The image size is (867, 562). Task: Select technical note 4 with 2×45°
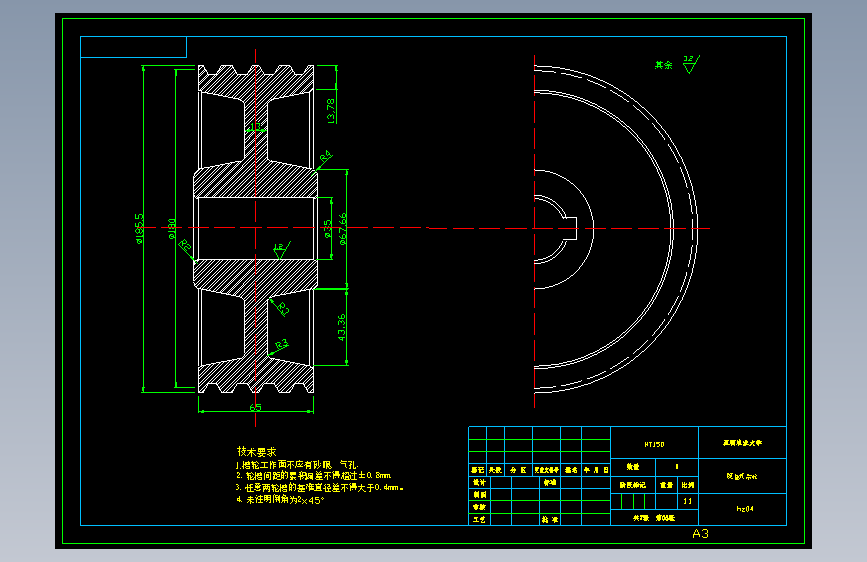280,499
